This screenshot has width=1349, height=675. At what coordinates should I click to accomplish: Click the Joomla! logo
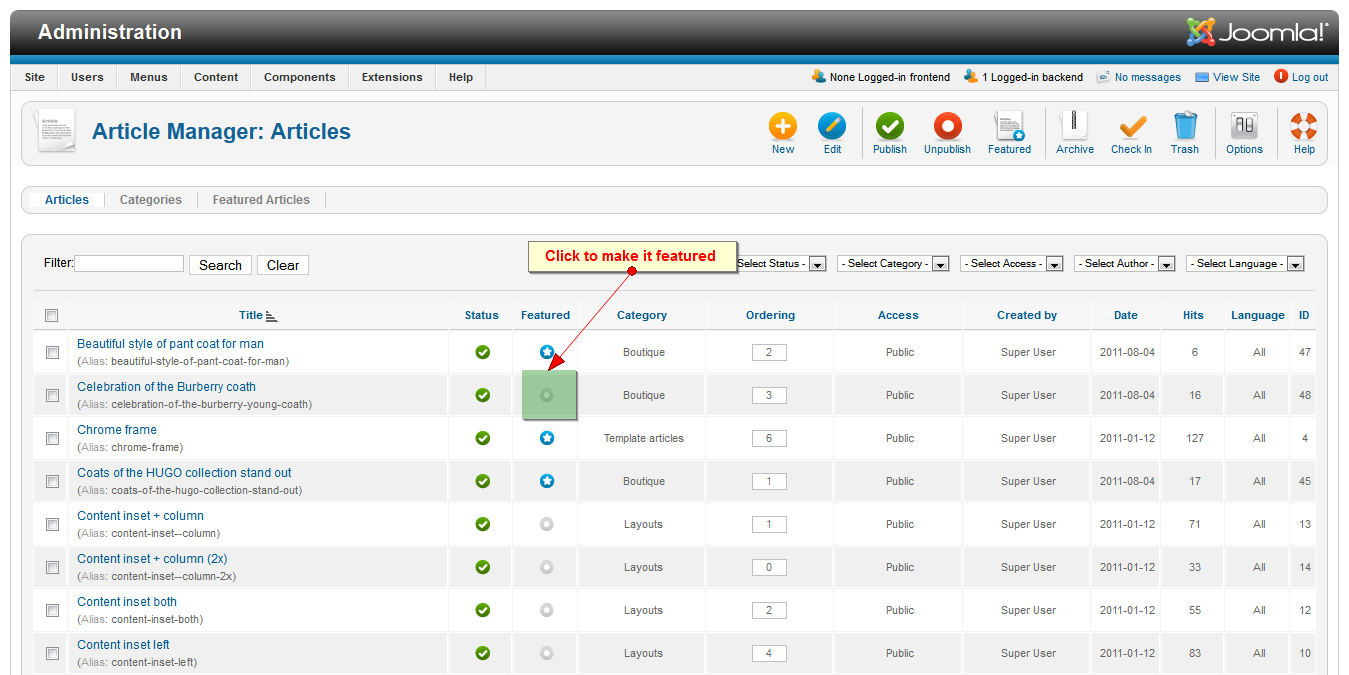[1257, 32]
